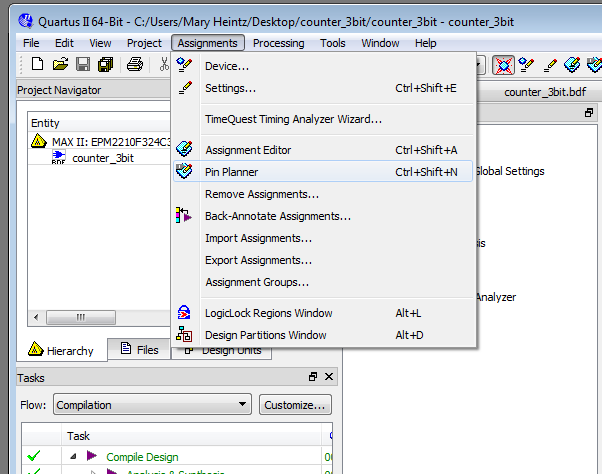The image size is (602, 474).
Task: Open Design Partitions Window entry
Action: point(323,335)
